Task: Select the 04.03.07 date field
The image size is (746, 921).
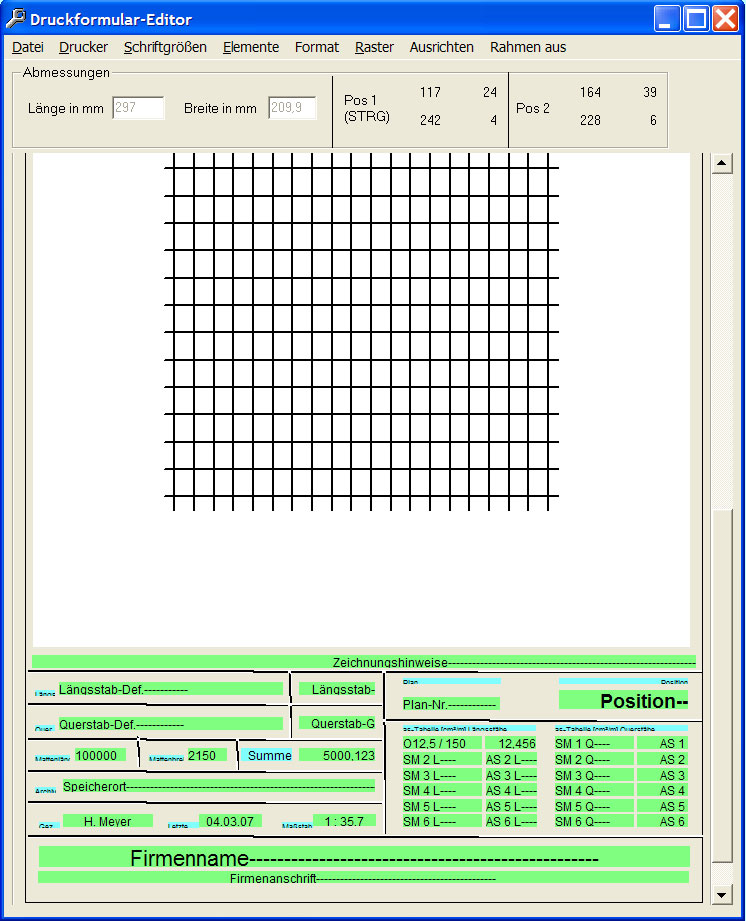Action: click(230, 821)
